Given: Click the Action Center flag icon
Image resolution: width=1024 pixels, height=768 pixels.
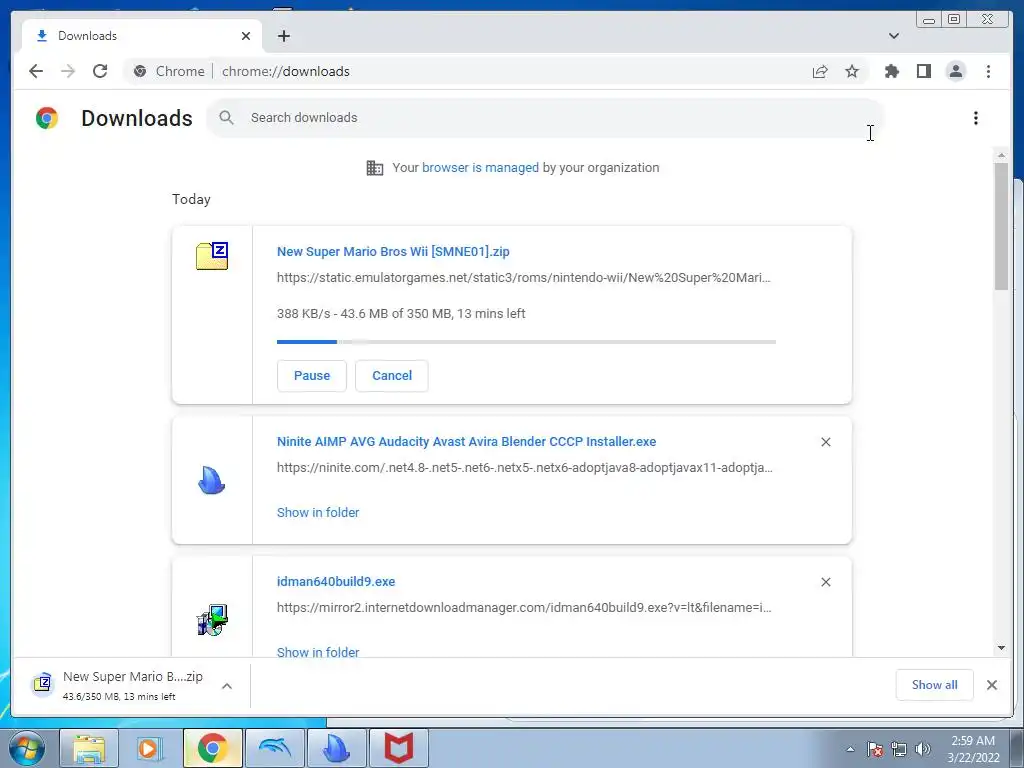Looking at the screenshot, I should pyautogui.click(x=875, y=749).
